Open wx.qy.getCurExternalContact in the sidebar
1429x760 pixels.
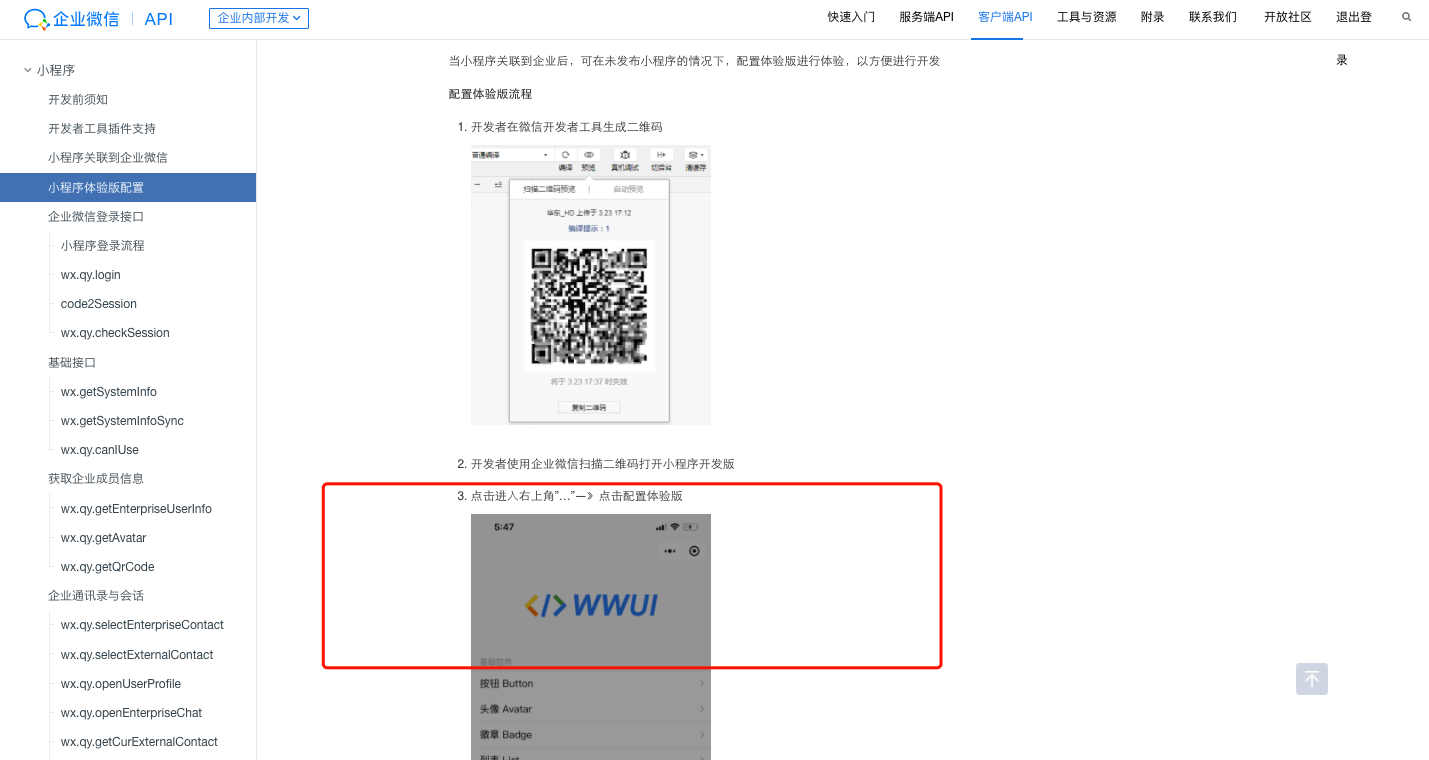pyautogui.click(x=139, y=742)
